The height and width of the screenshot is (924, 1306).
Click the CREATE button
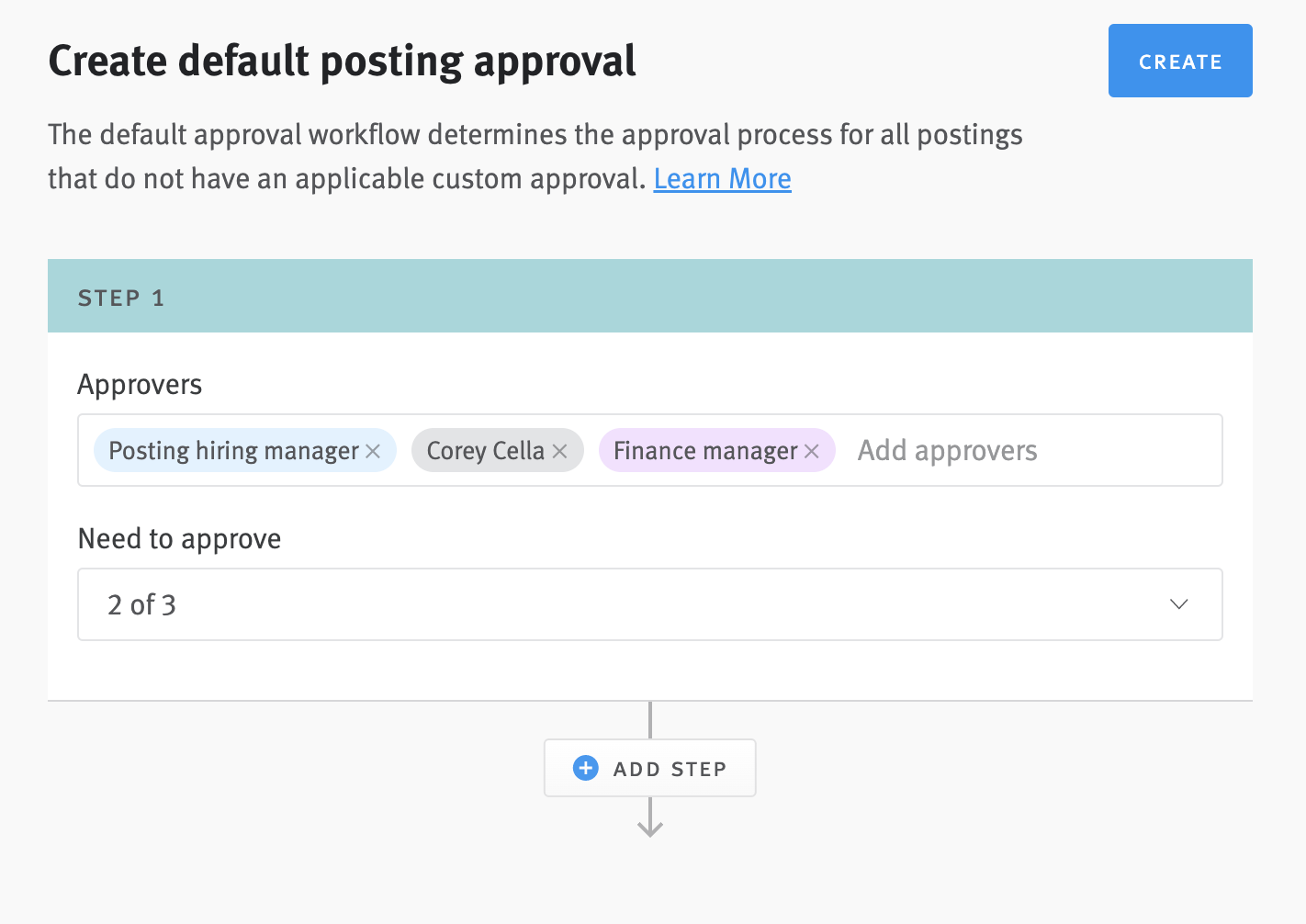click(1180, 61)
